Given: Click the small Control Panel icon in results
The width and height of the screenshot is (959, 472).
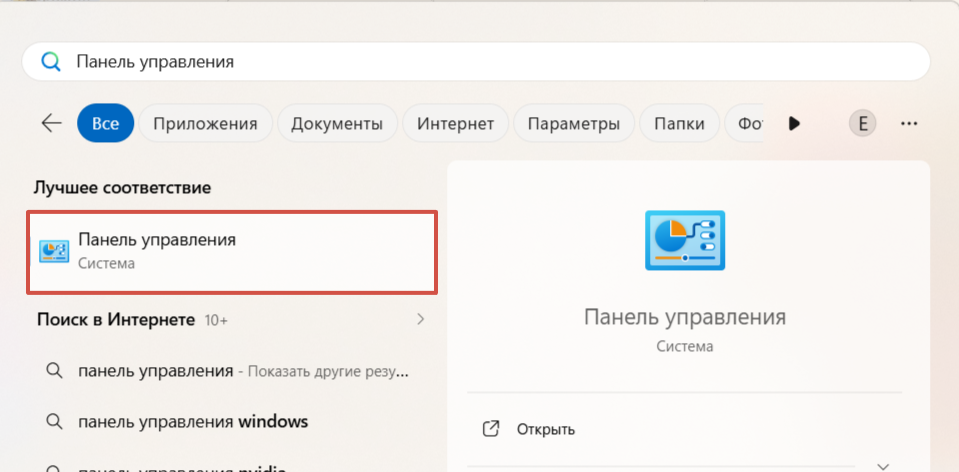Looking at the screenshot, I should (x=54, y=251).
